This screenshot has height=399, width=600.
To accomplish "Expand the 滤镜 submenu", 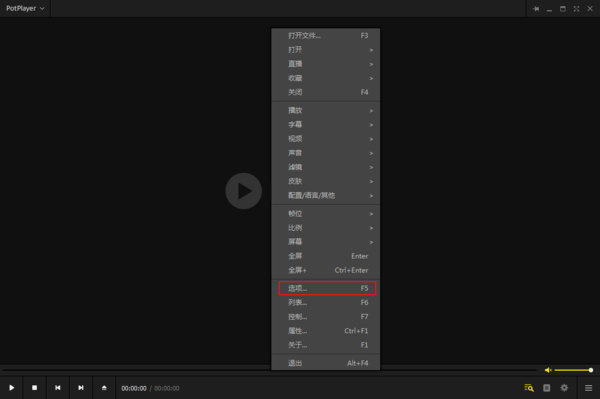I will click(326, 167).
